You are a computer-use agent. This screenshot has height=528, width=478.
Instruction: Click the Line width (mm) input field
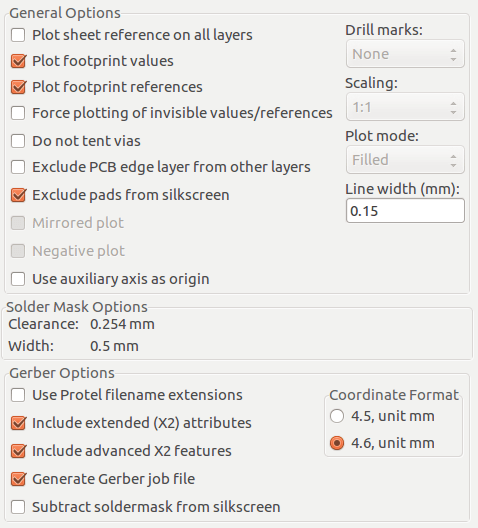tap(405, 211)
